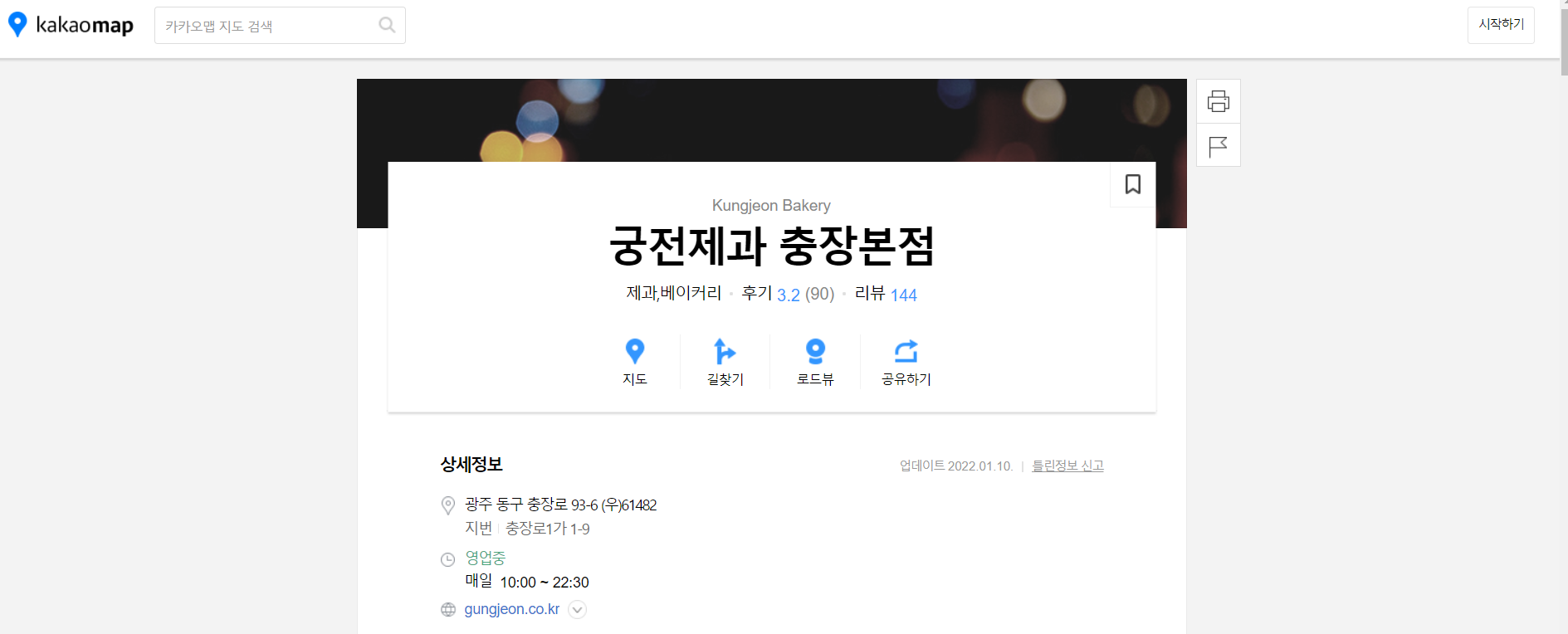This screenshot has width=1568, height=634.
Task: Click the flag report icon
Action: (1219, 146)
